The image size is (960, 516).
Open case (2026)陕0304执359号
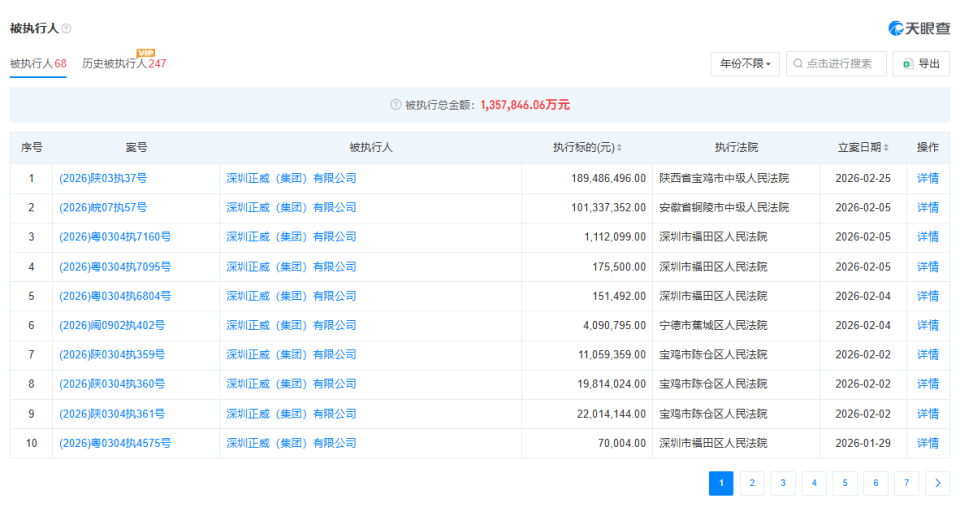tap(112, 355)
